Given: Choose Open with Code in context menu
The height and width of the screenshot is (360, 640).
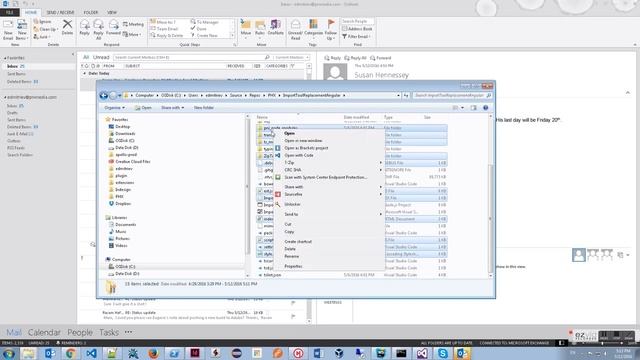Looking at the screenshot, I should (x=299, y=156).
